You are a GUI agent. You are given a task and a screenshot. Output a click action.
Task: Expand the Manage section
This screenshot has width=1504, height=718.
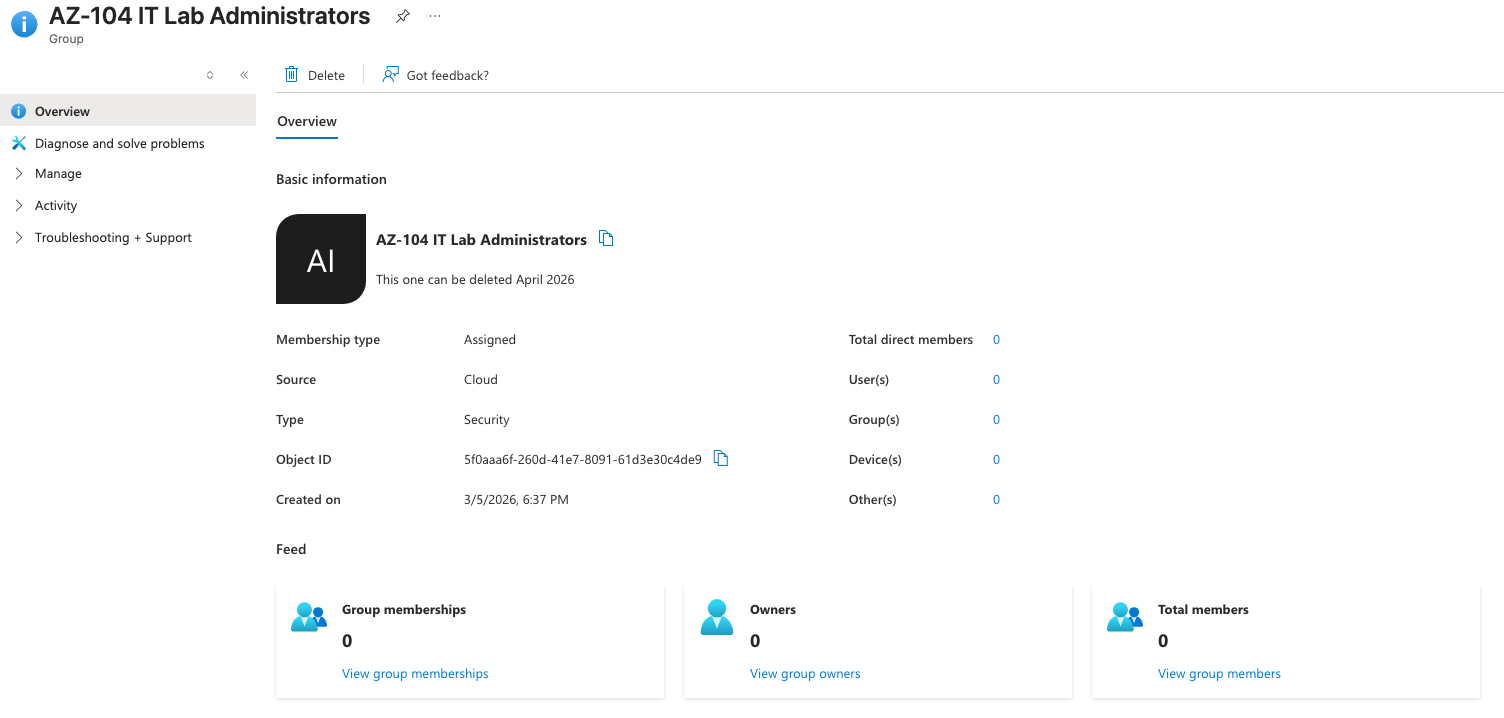coord(19,174)
